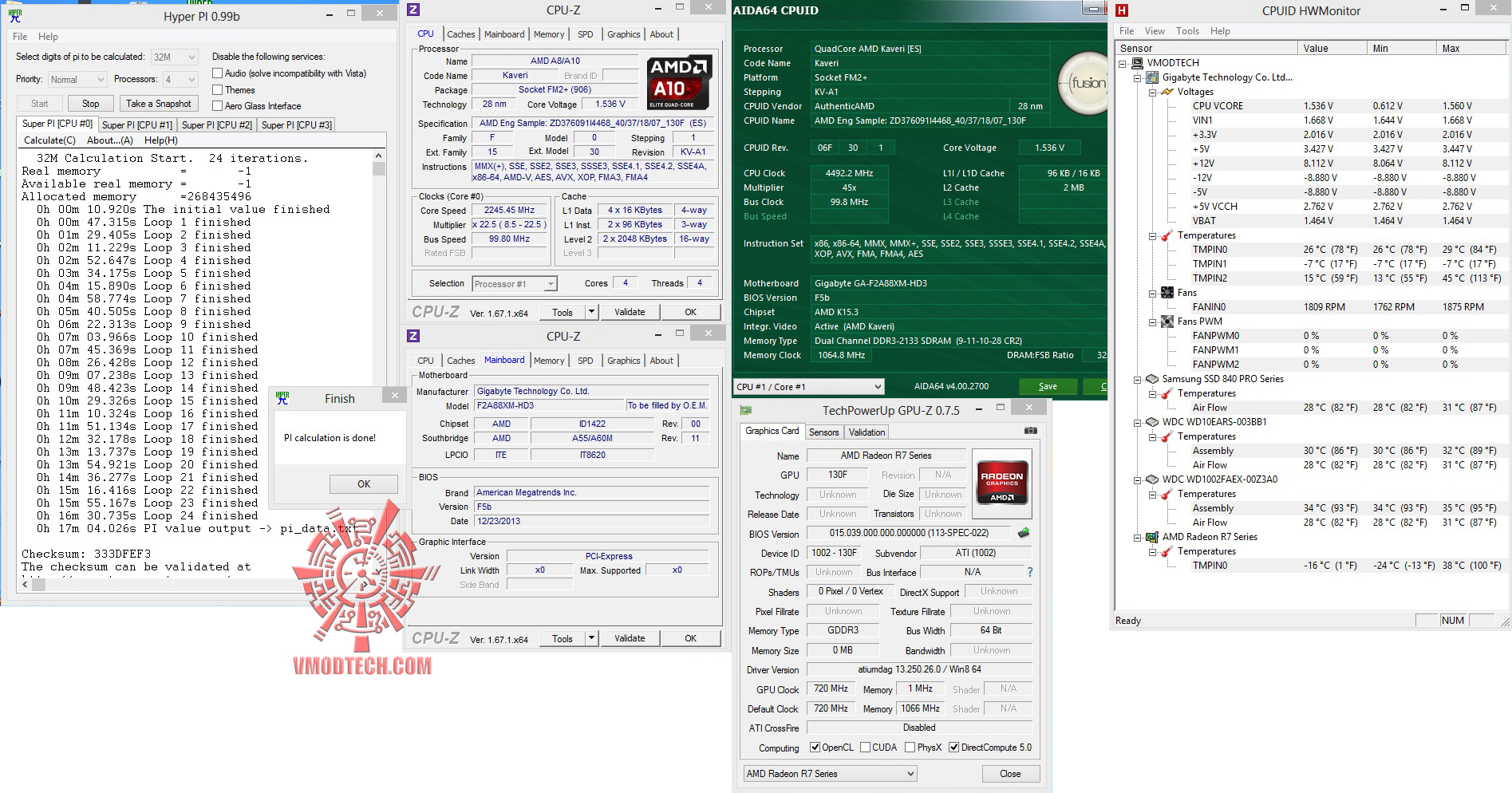Viewport: 1512px width, 793px height.
Task: Click Validate in the top CPU-Z window
Action: pyautogui.click(x=630, y=312)
